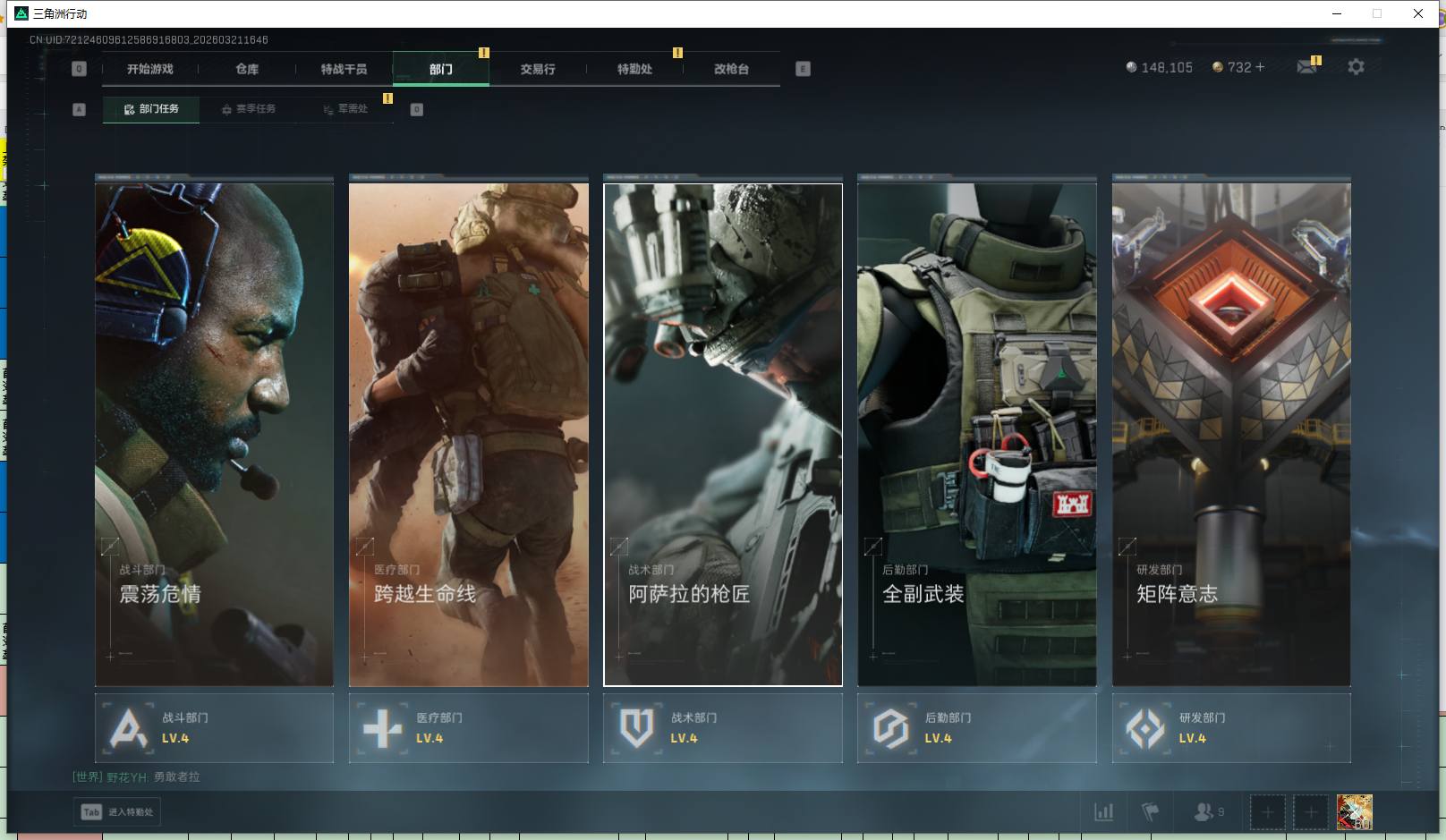
Task: Click the 战斗部门 emblem icon
Action: (x=128, y=728)
